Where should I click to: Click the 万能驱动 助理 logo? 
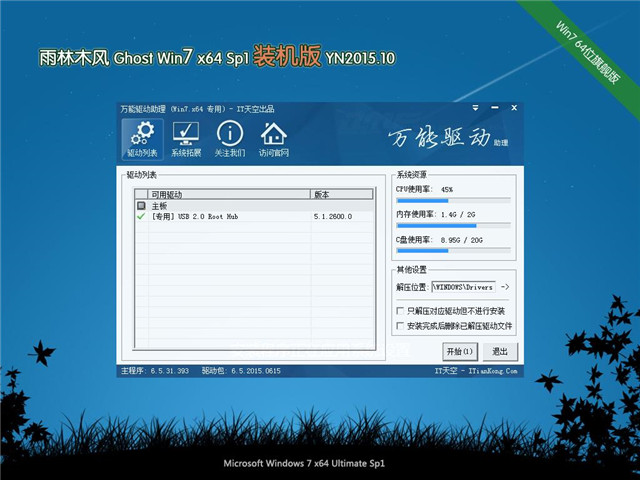pyautogui.click(x=447, y=138)
